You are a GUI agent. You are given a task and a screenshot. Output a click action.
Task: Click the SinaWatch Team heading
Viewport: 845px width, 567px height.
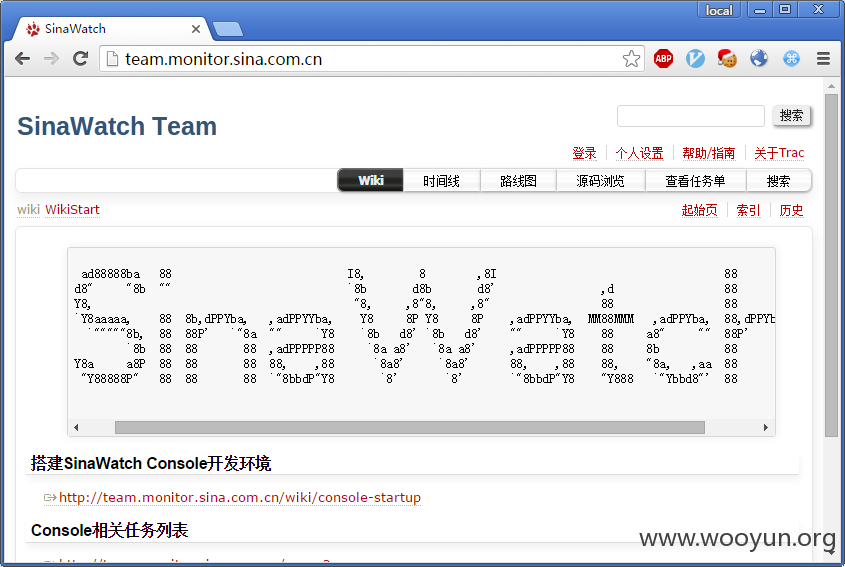(x=117, y=126)
